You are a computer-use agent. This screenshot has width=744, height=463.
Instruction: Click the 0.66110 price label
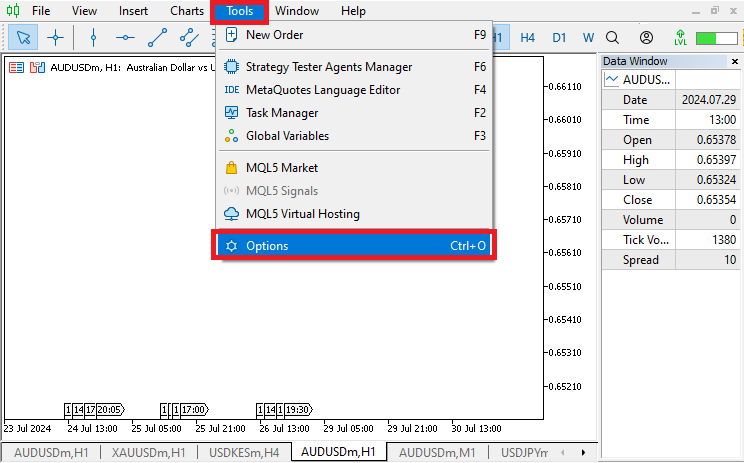[x=565, y=86]
